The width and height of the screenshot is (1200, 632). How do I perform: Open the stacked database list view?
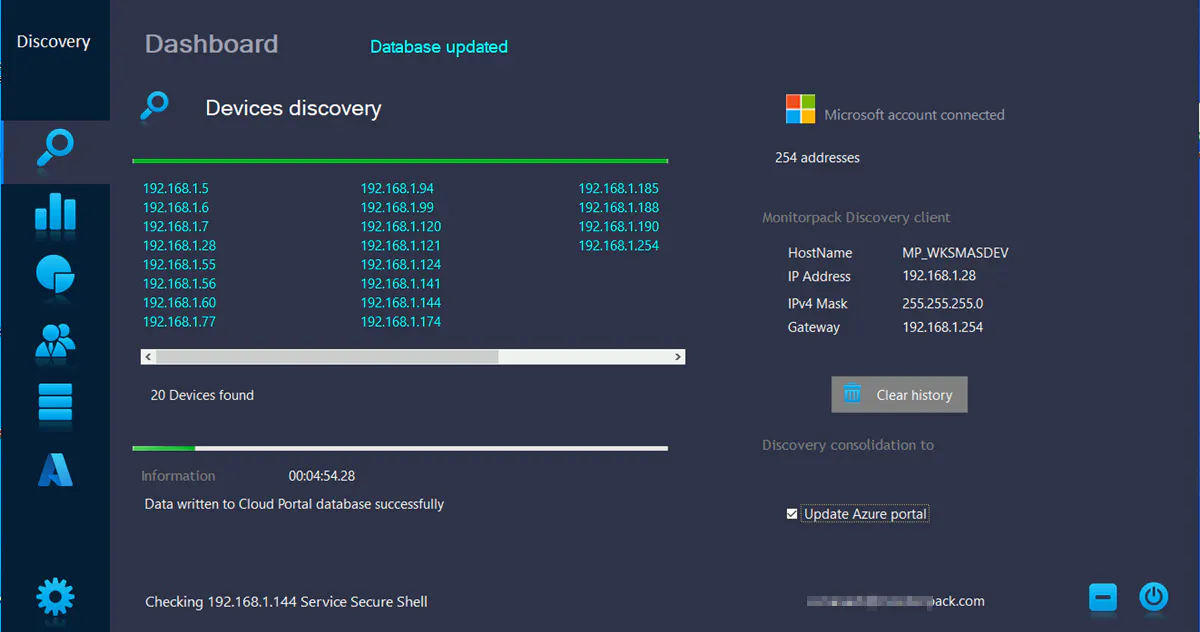(x=55, y=402)
